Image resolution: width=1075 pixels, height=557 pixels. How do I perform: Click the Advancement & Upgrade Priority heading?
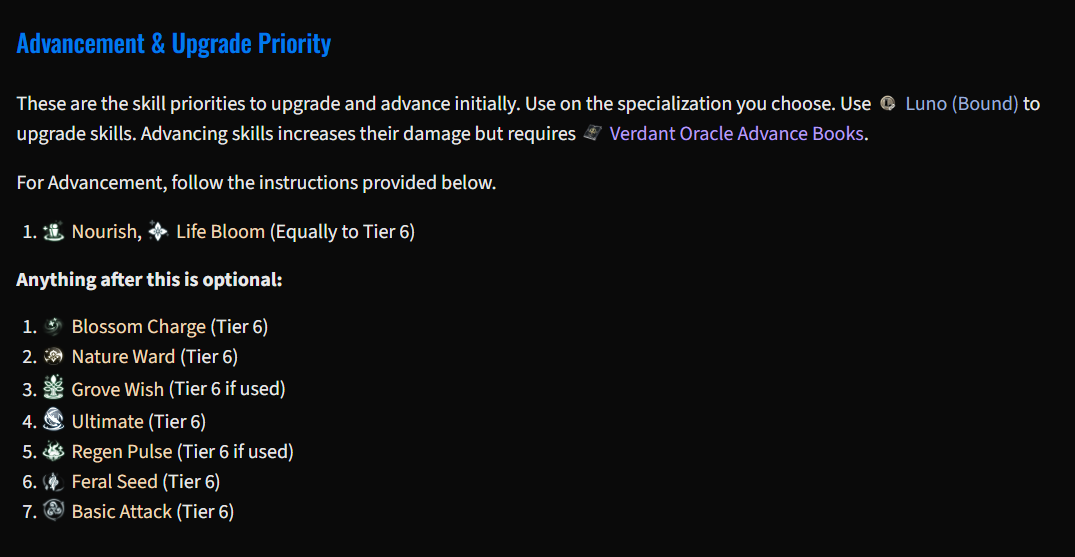[x=173, y=44]
